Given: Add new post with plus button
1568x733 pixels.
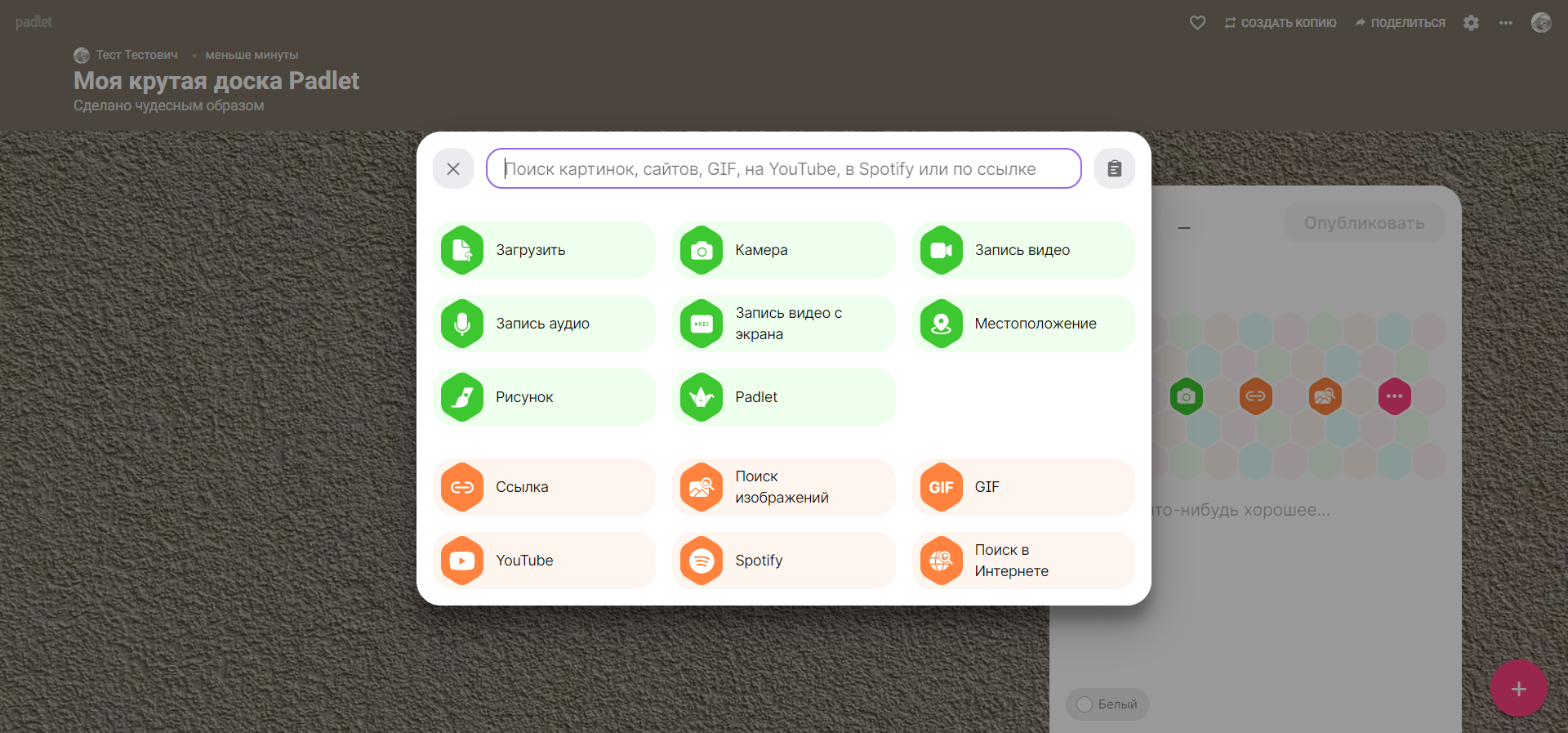Looking at the screenshot, I should click(x=1519, y=689).
